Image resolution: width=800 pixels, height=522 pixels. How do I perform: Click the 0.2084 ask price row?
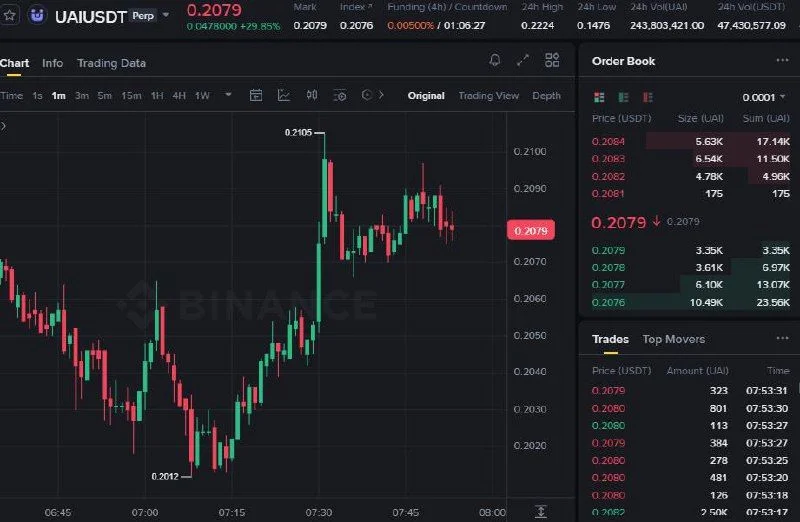[691, 141]
